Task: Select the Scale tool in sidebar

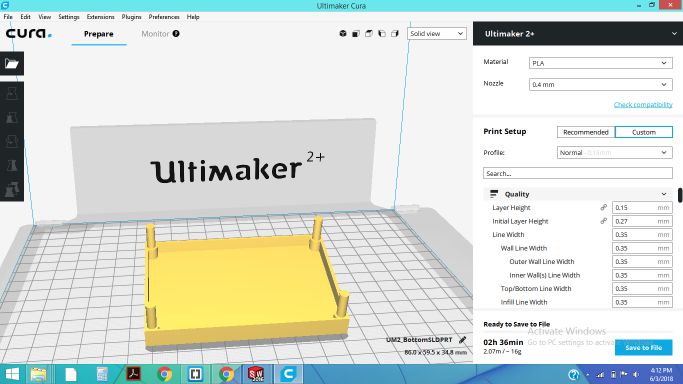Action: tap(12, 117)
